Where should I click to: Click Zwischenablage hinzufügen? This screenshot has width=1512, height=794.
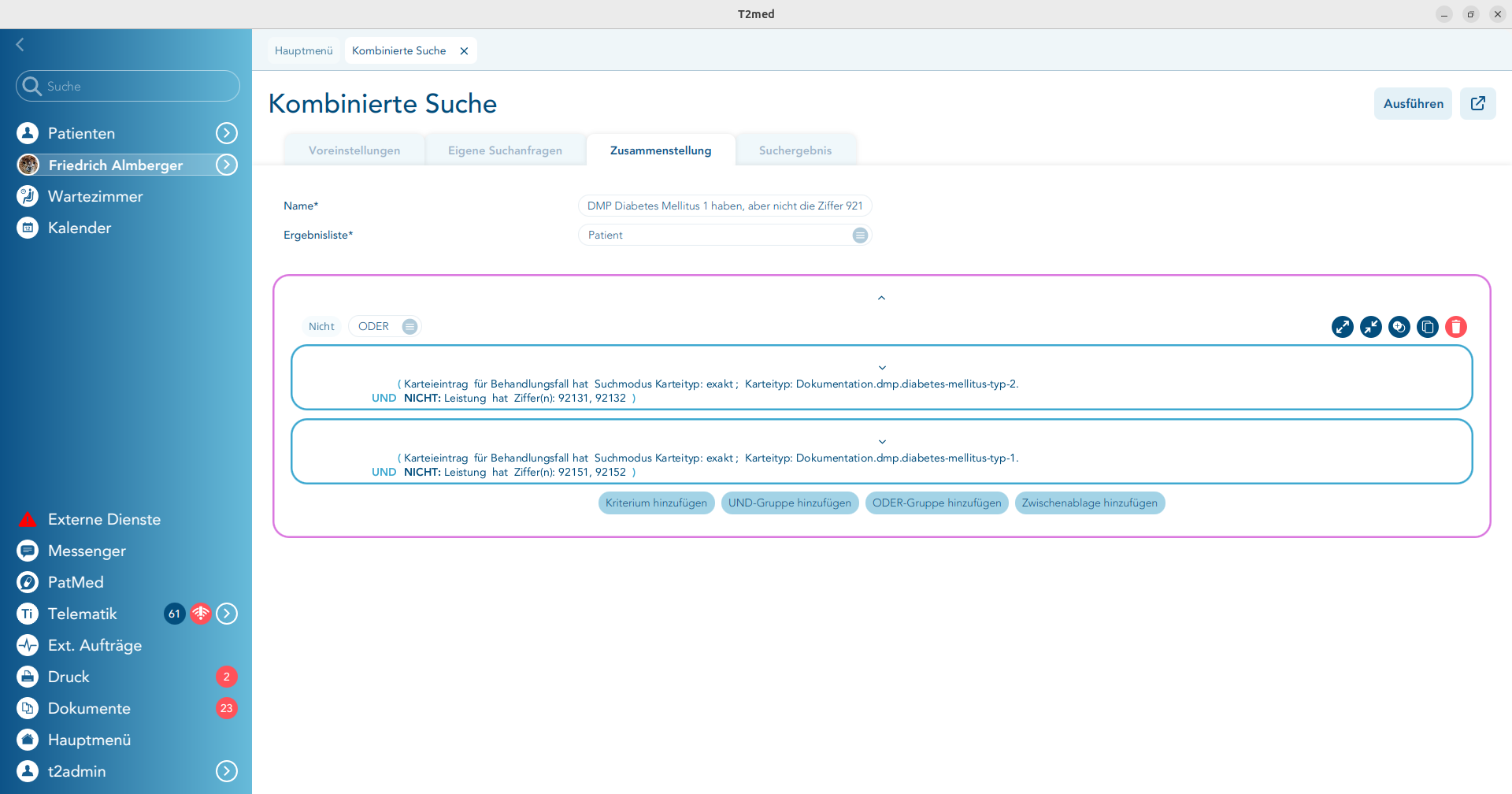1090,503
